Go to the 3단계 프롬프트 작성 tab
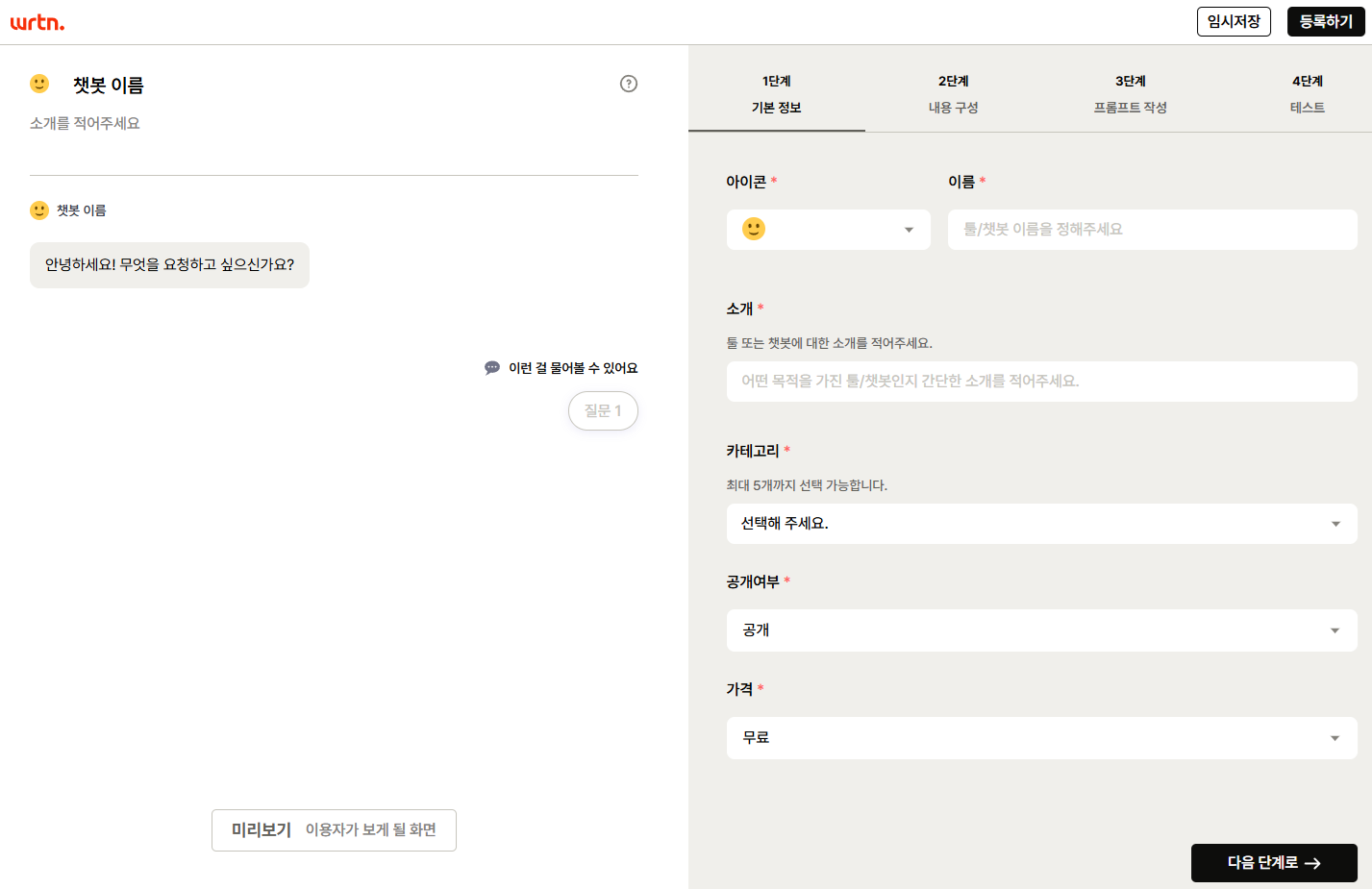This screenshot has width=1372, height=889. point(1130,94)
